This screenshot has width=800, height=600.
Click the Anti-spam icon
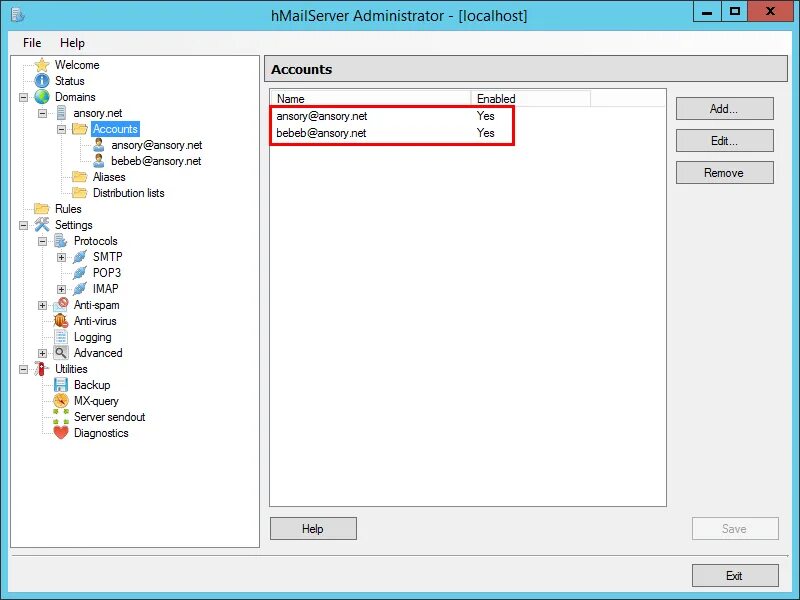coord(61,305)
